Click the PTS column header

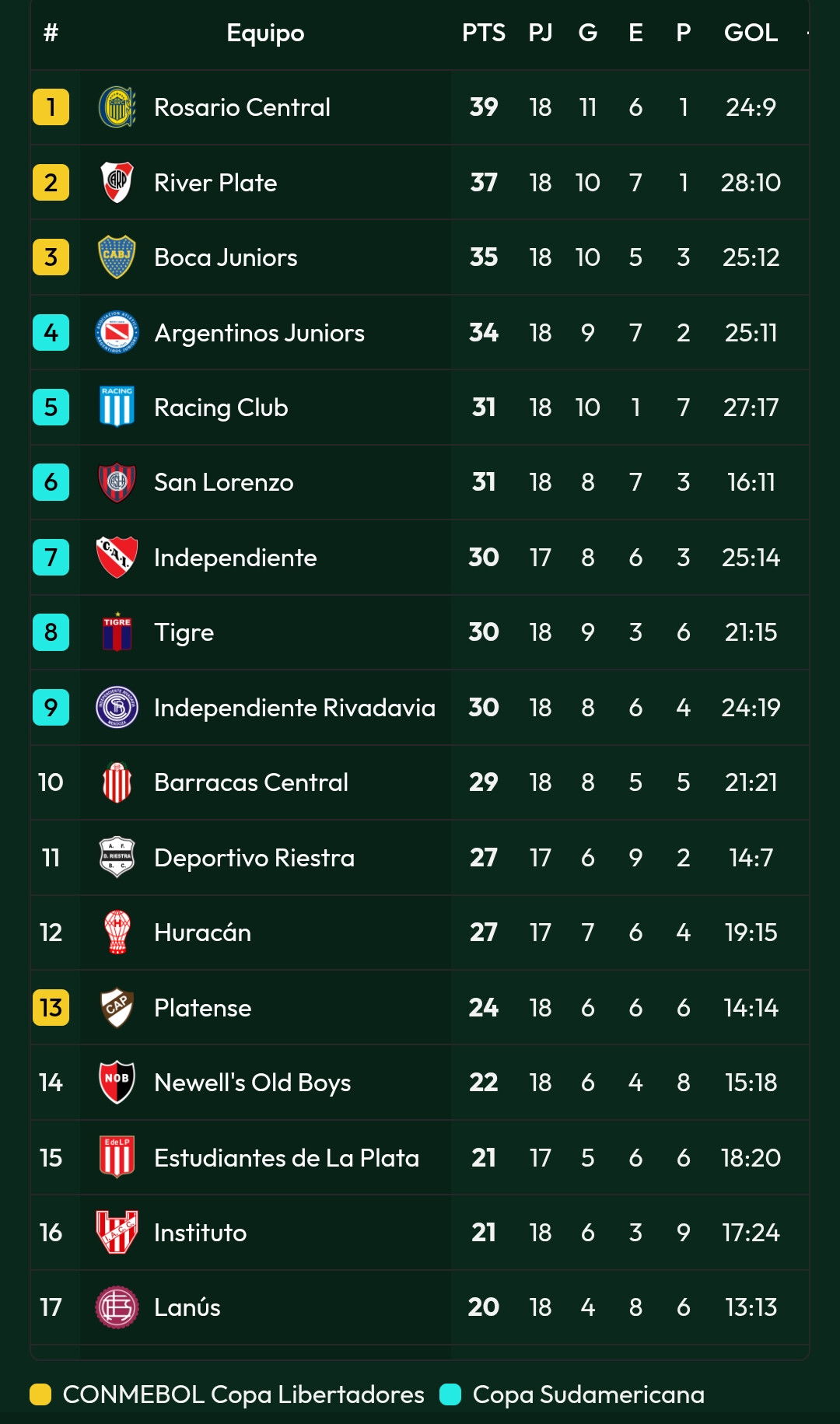pyautogui.click(x=484, y=33)
